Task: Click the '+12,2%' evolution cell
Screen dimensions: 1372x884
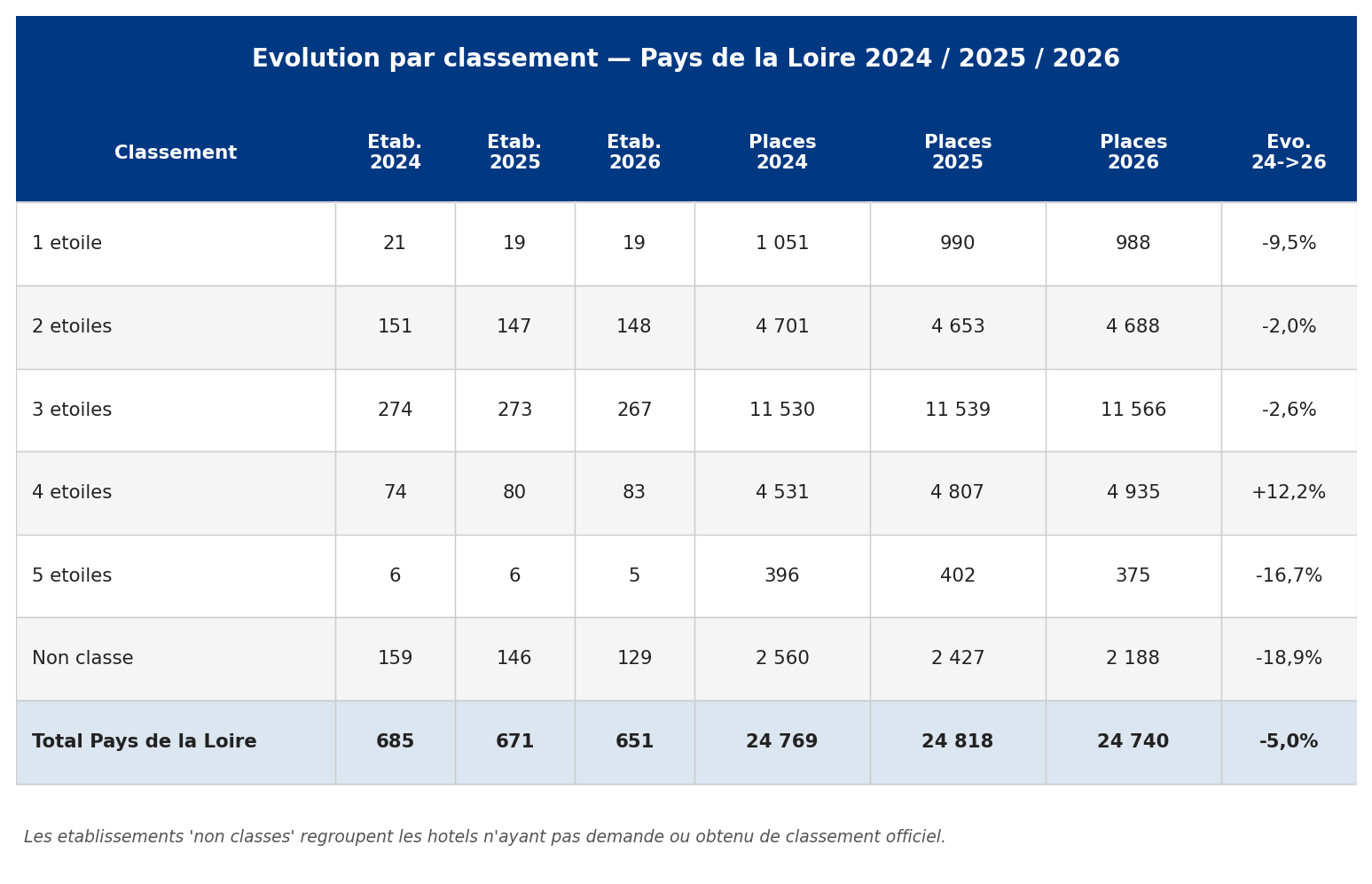Action: (1289, 493)
